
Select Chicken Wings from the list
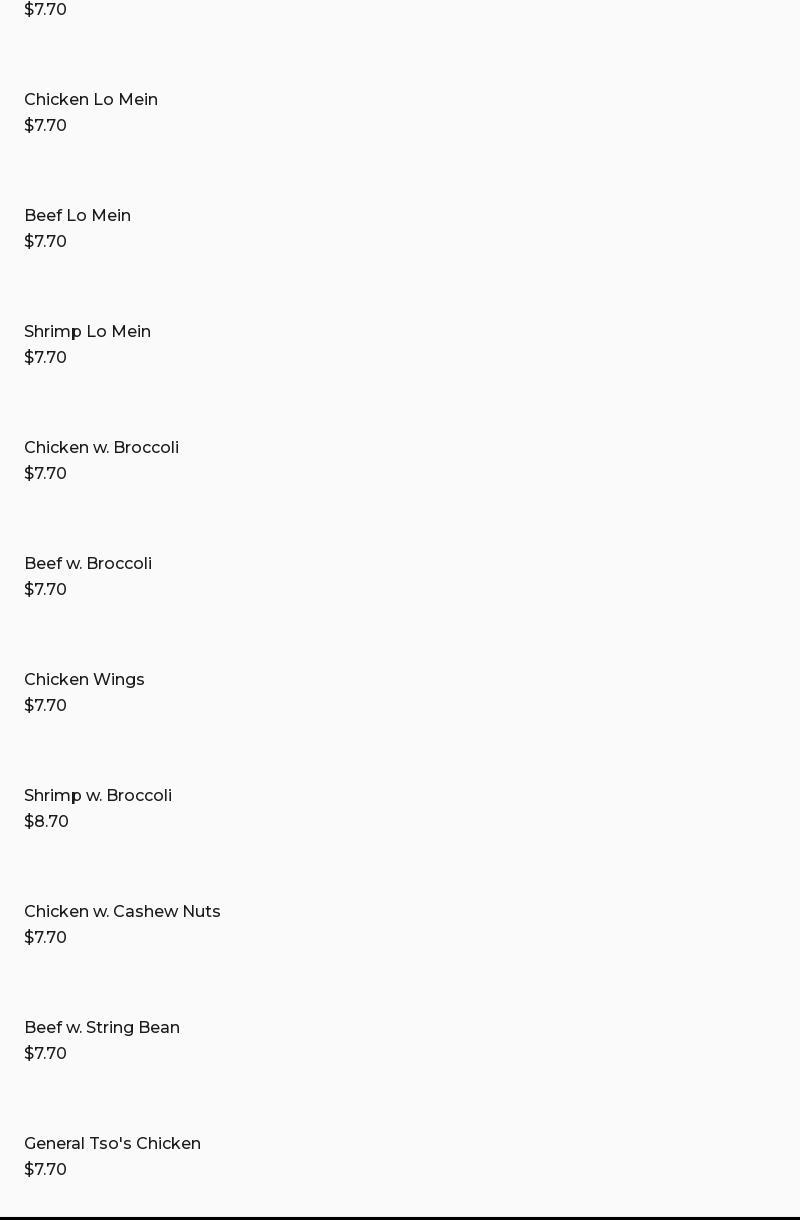pos(84,679)
